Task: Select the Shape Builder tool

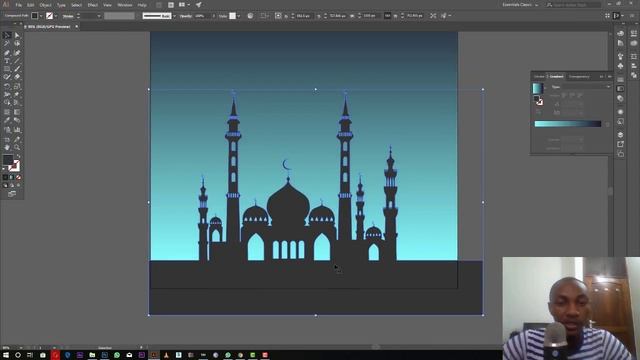Action: (x=7, y=103)
